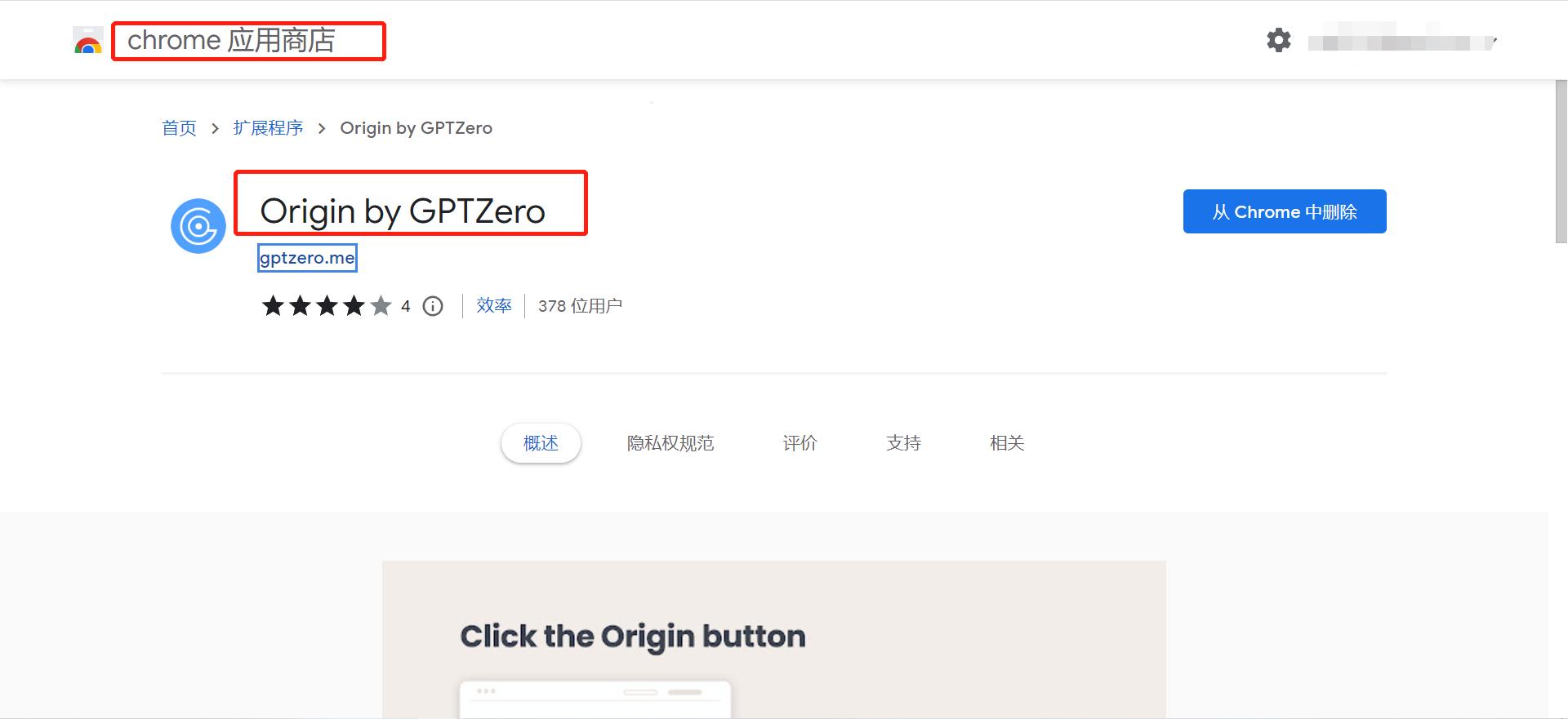Screen dimensions: 1568x719
Task: Click the gray fifth rating star
Action: 381,305
